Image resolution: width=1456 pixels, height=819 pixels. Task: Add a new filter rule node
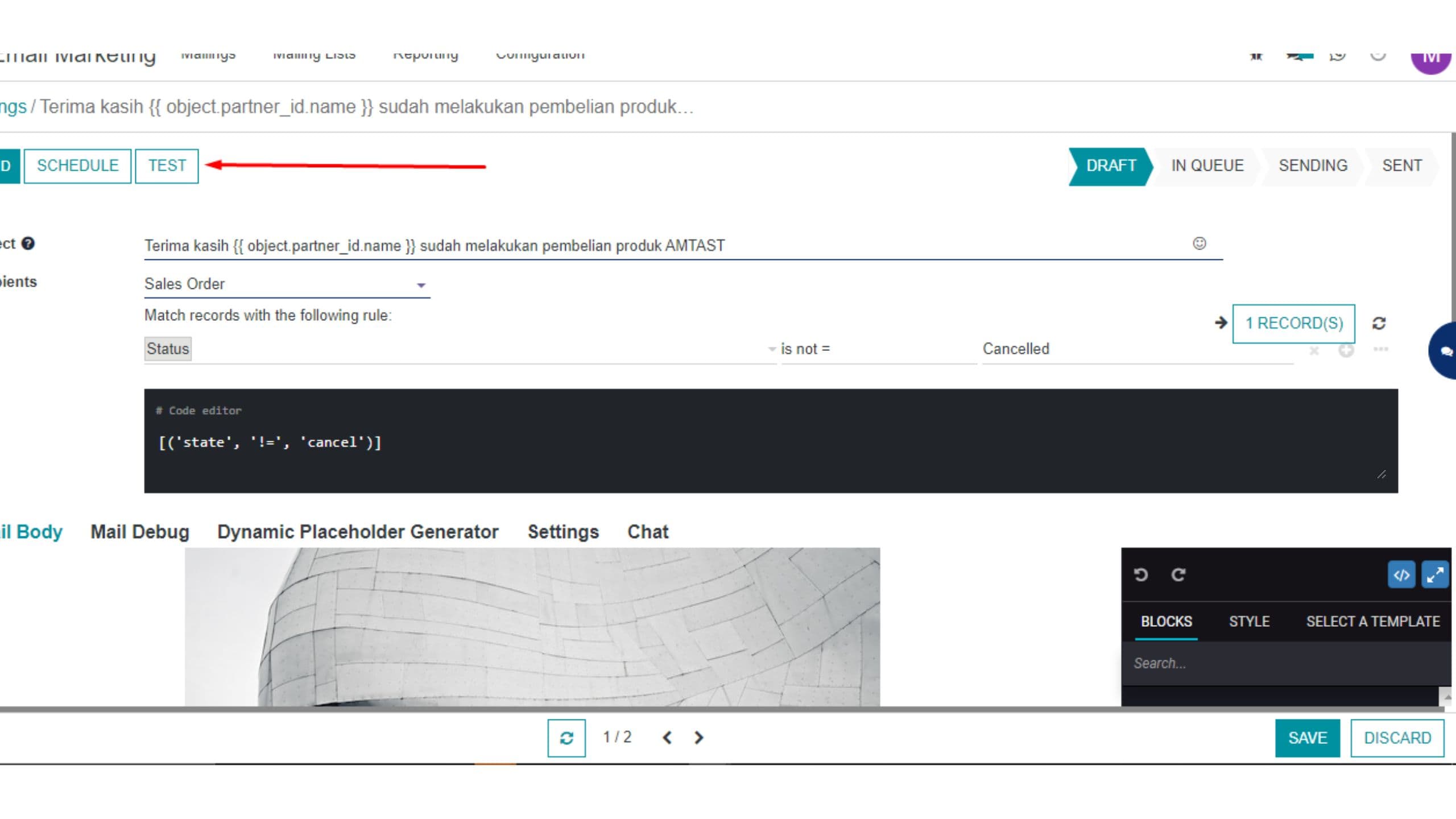pos(1346,350)
